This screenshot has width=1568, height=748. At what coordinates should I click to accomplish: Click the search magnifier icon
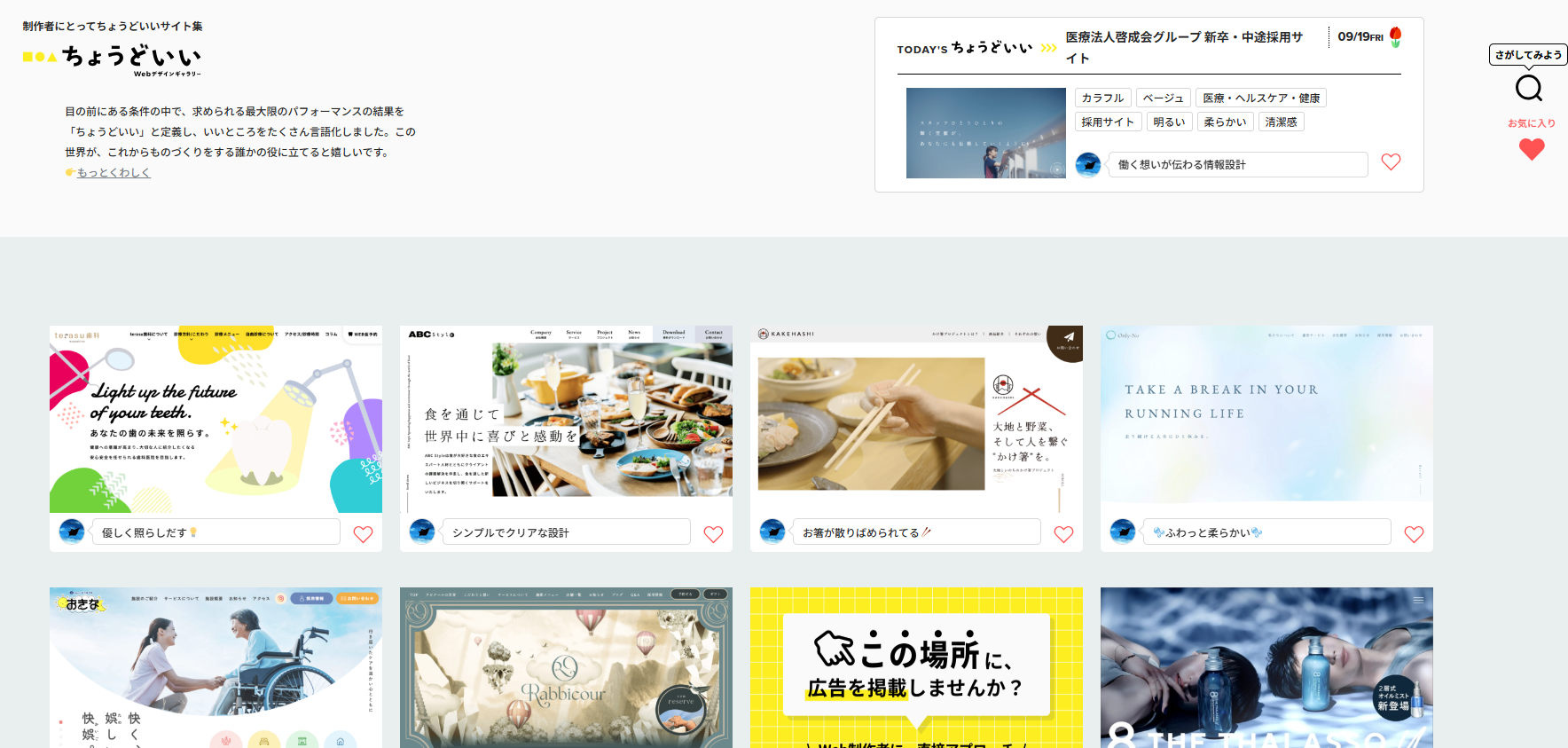(1528, 88)
